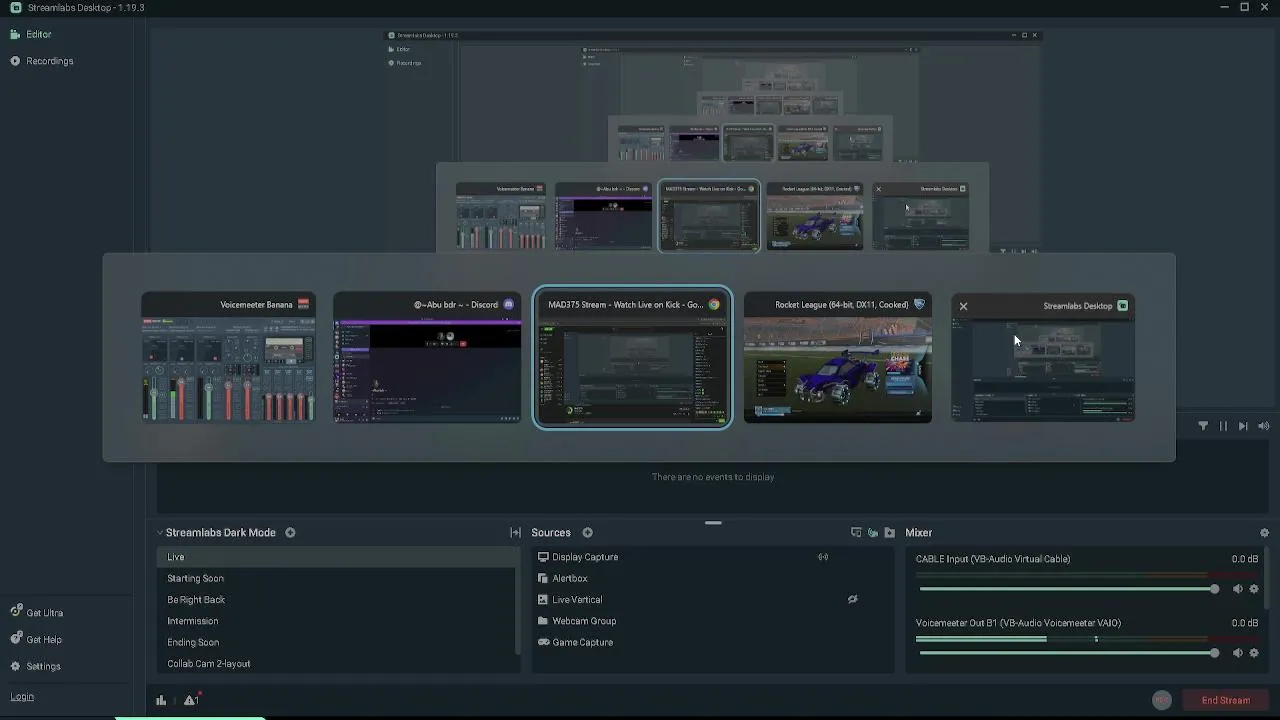
Task: Open settings gear for CABLE Input
Action: [1254, 589]
